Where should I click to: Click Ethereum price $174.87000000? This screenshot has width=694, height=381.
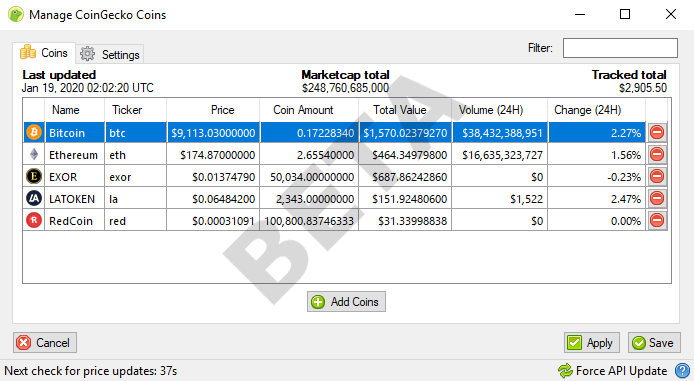point(213,155)
